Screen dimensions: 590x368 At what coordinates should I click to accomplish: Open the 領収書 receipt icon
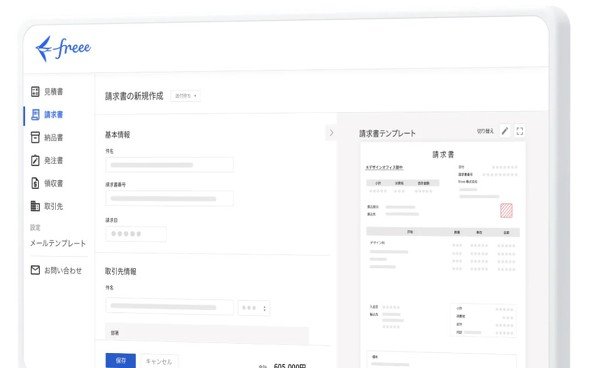35,183
